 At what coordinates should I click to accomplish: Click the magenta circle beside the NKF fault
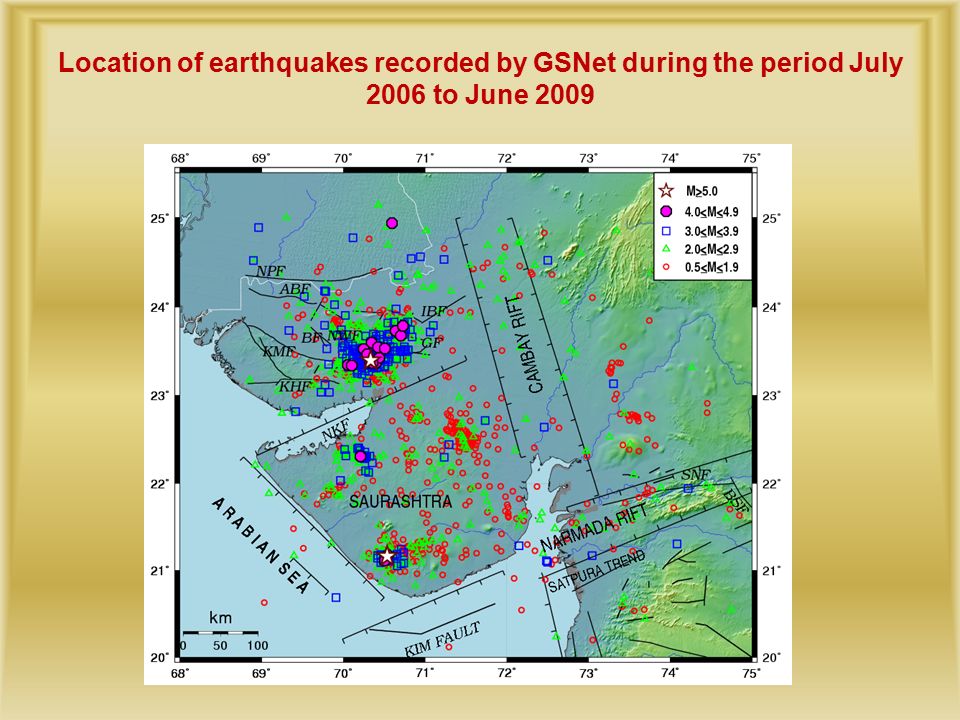point(361,456)
